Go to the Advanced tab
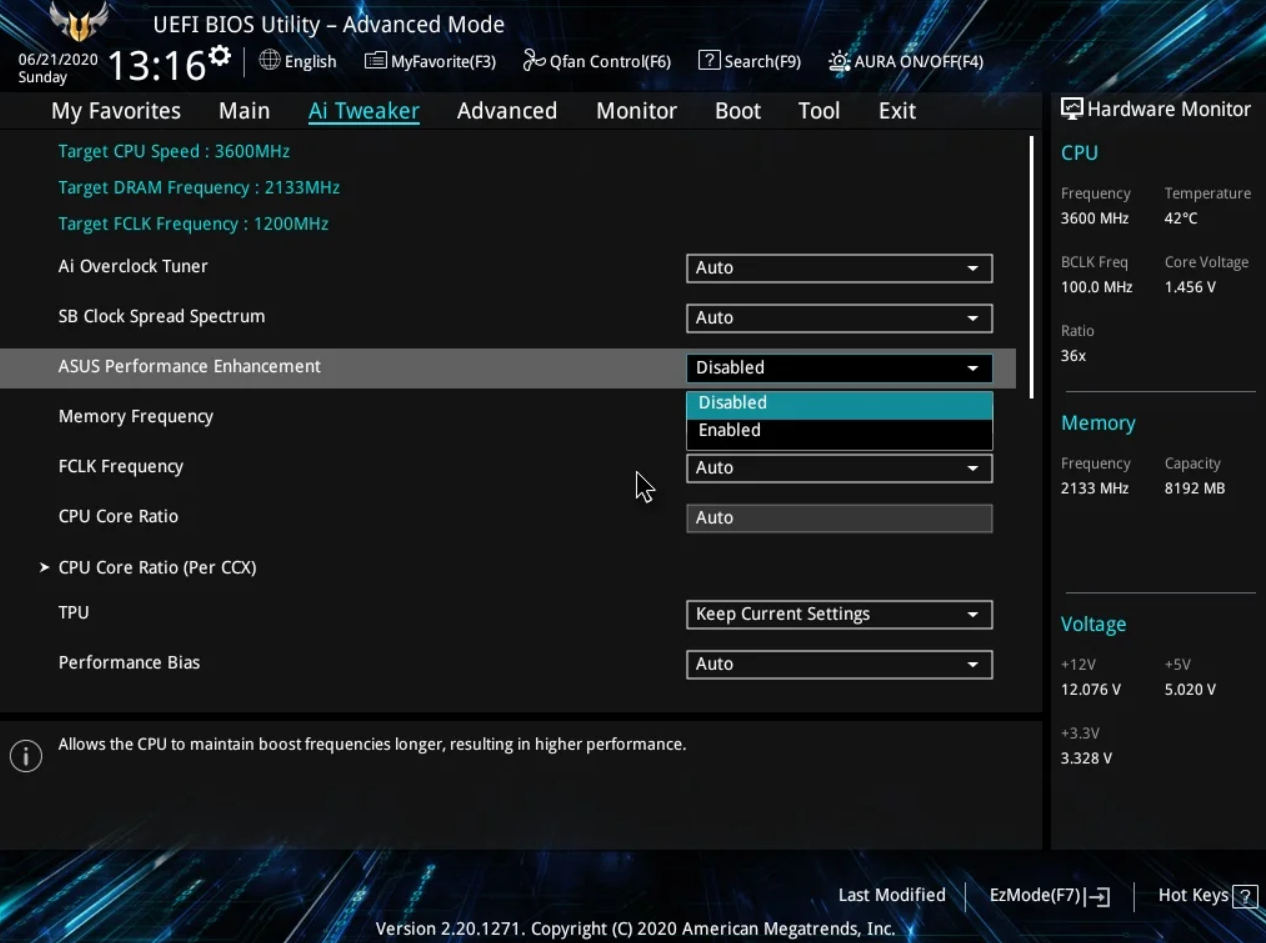1266x943 pixels. point(507,111)
